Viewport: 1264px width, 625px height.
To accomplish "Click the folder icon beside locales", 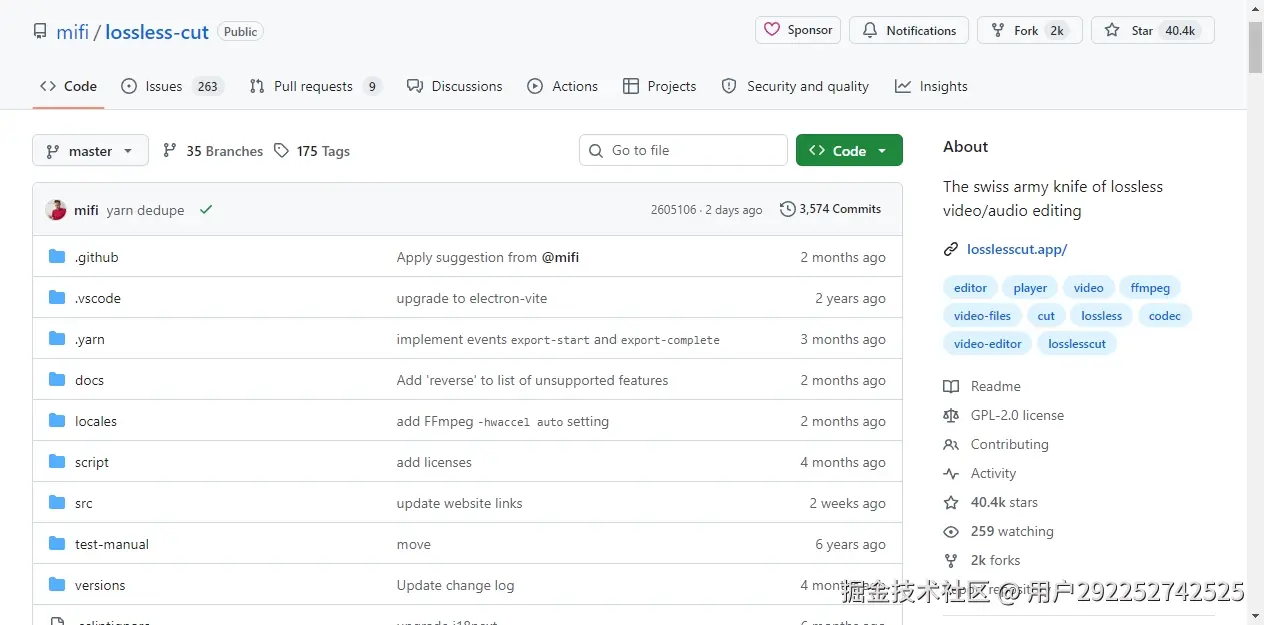I will tap(57, 421).
